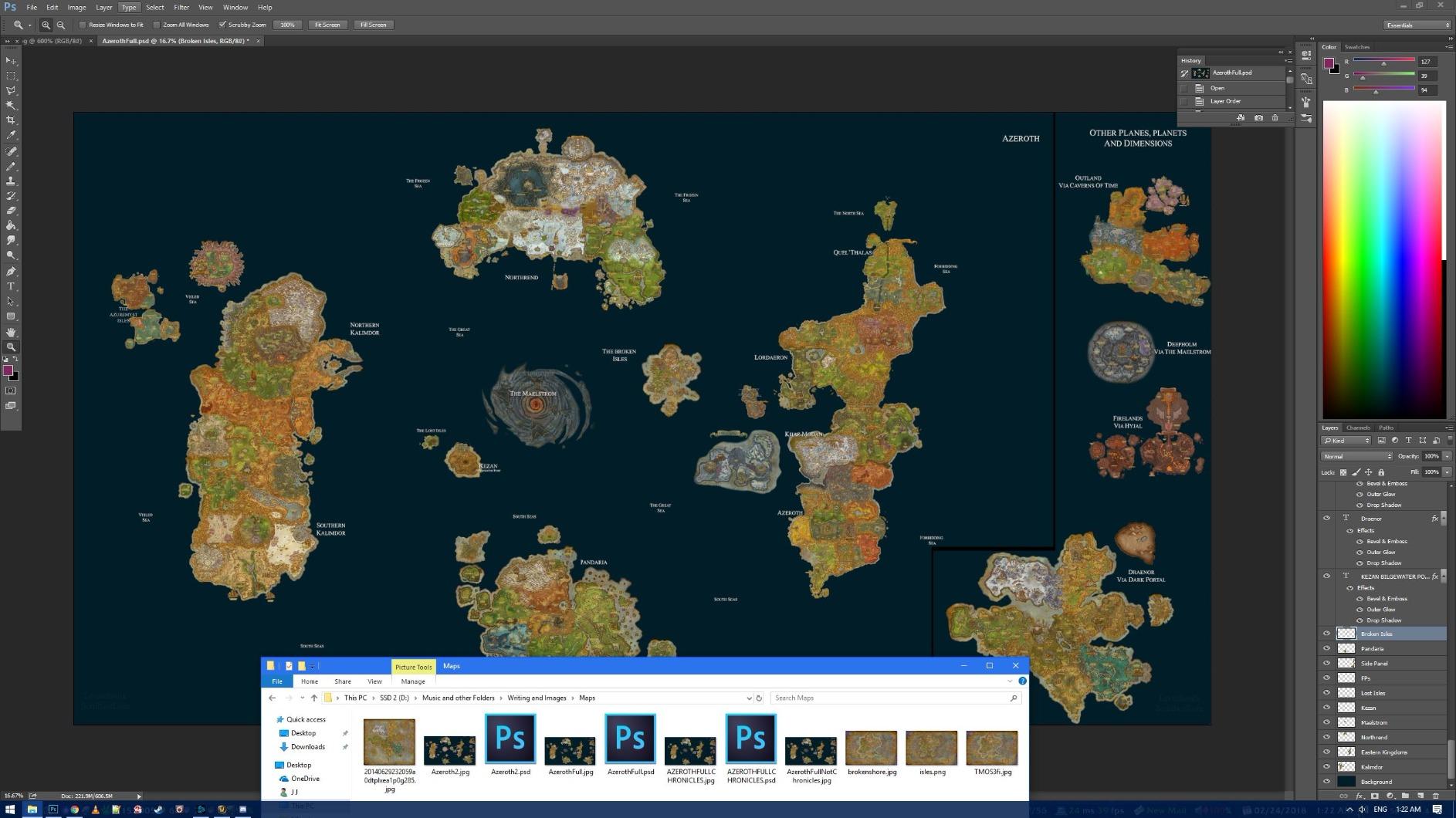Hide the Kalimdor layer
The width and height of the screenshot is (1456, 818).
pos(1326,767)
